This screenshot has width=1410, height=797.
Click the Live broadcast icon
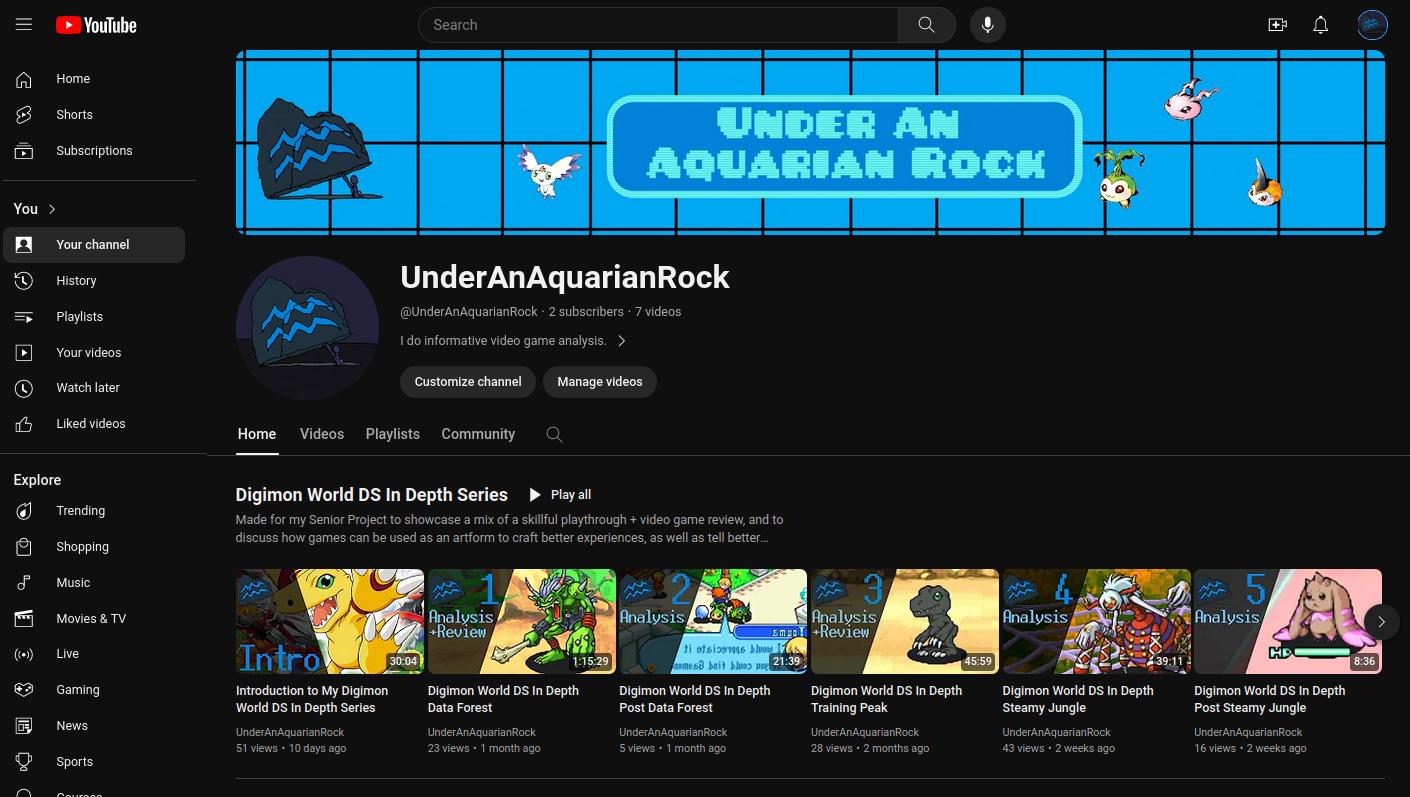click(24, 654)
